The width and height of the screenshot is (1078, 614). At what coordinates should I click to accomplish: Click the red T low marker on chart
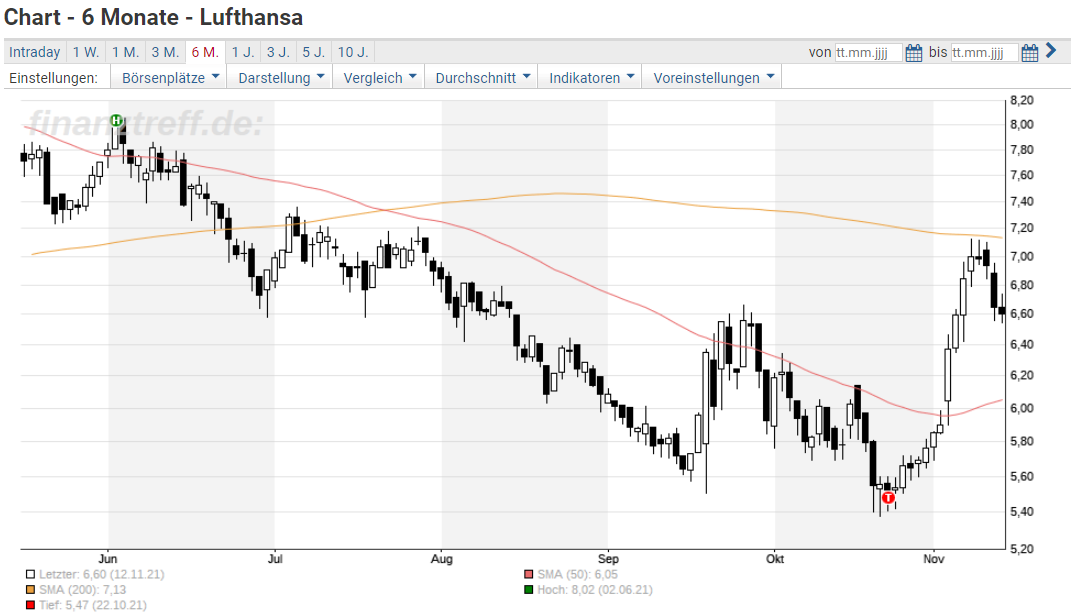tap(888, 498)
